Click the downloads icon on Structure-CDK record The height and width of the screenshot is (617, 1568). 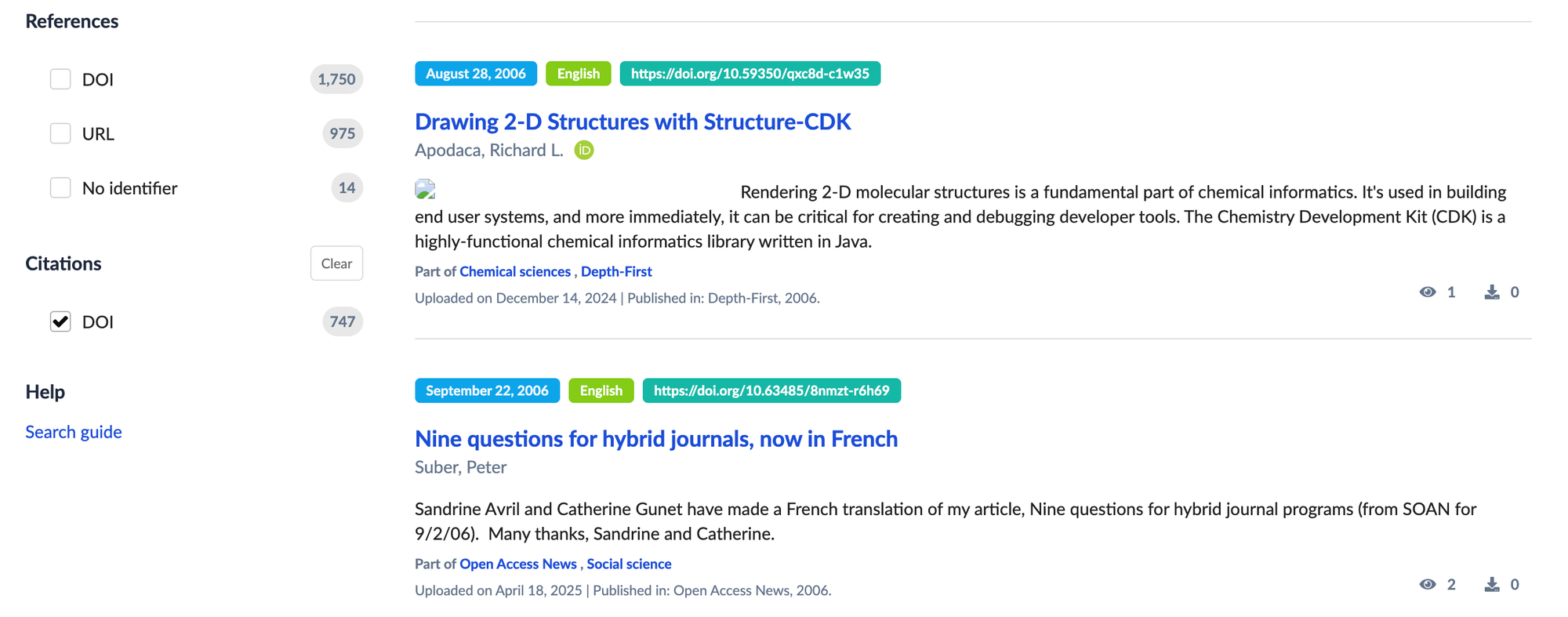tap(1492, 292)
